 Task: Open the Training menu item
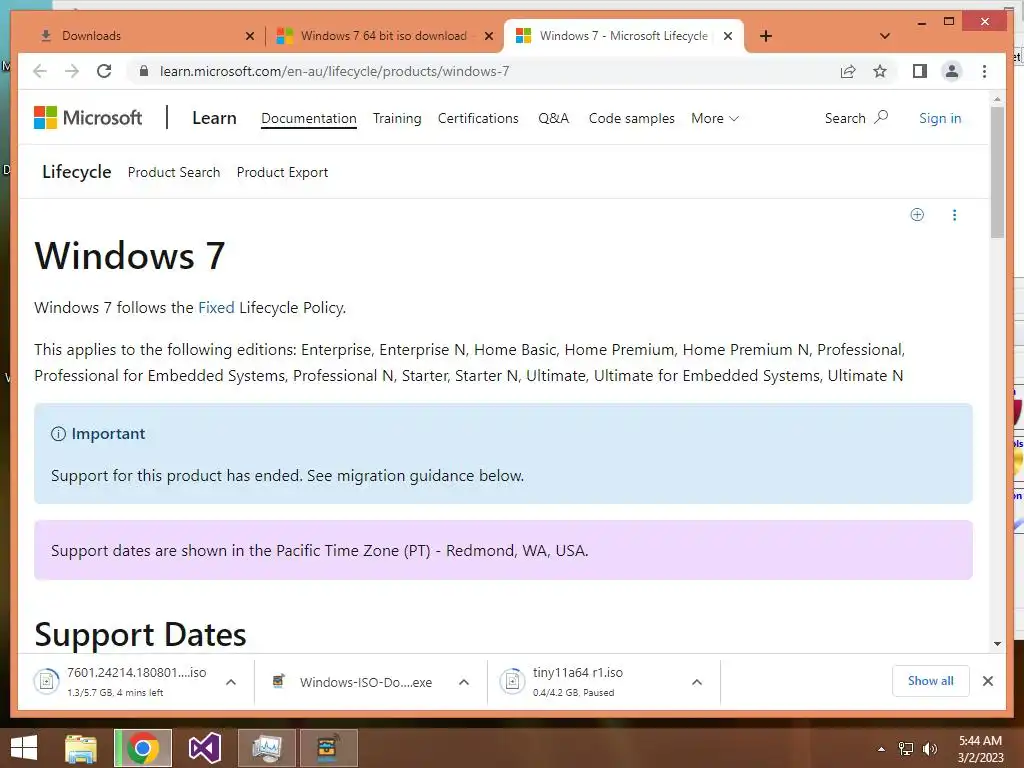point(397,118)
